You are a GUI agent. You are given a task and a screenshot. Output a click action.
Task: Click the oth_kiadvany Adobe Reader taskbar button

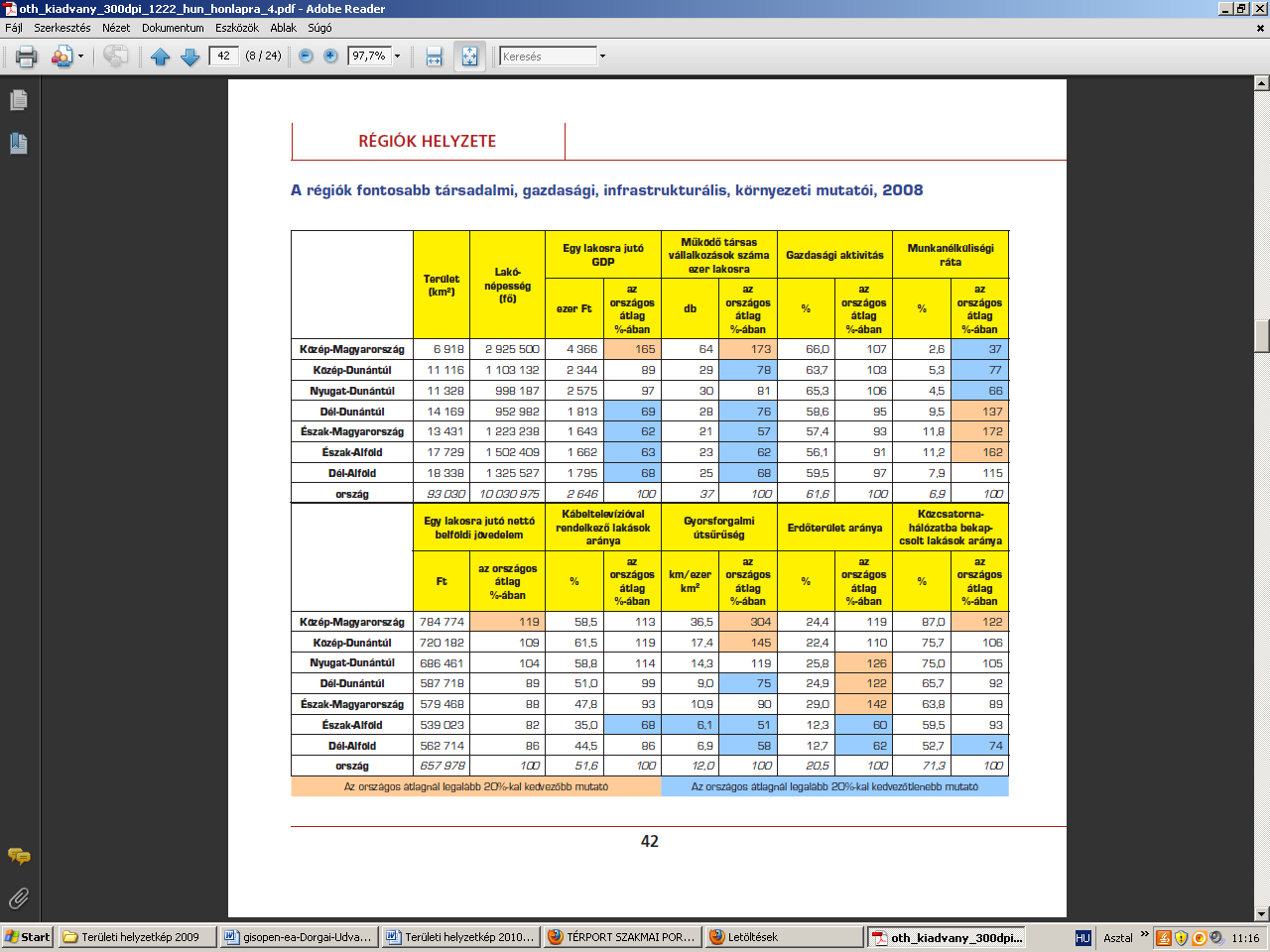click(946, 937)
